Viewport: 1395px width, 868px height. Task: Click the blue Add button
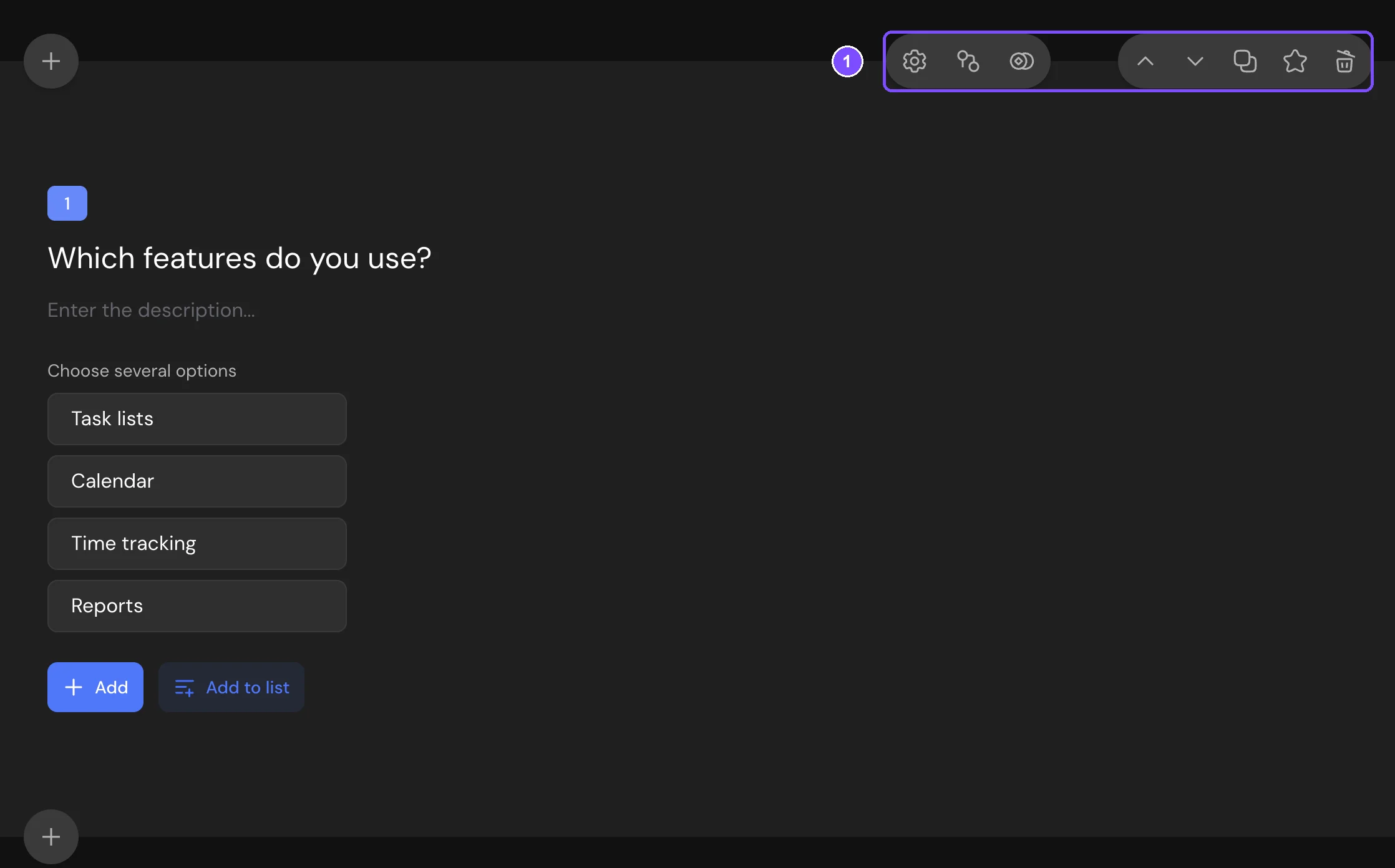tap(95, 687)
